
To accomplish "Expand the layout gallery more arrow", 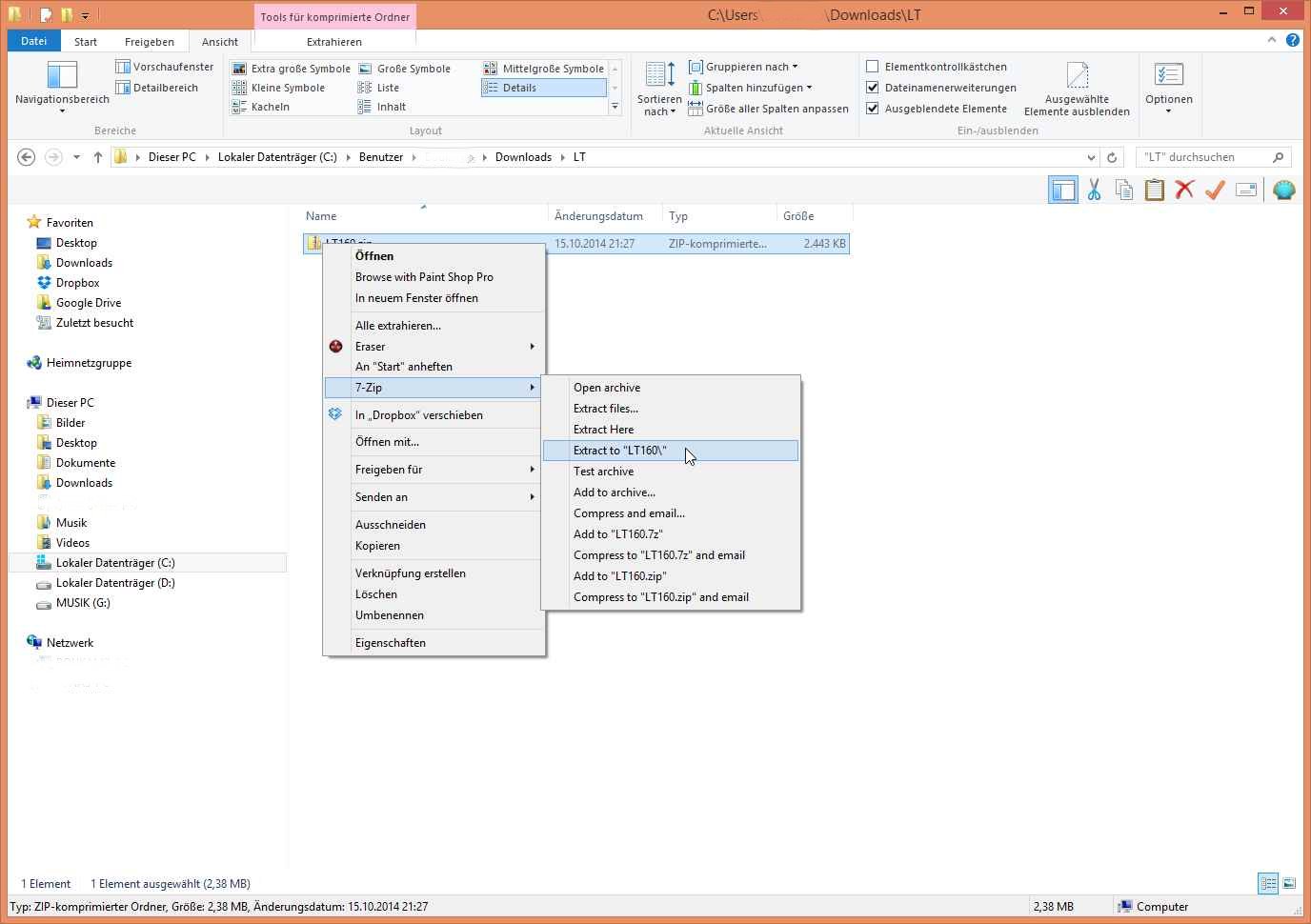I will click(615, 107).
